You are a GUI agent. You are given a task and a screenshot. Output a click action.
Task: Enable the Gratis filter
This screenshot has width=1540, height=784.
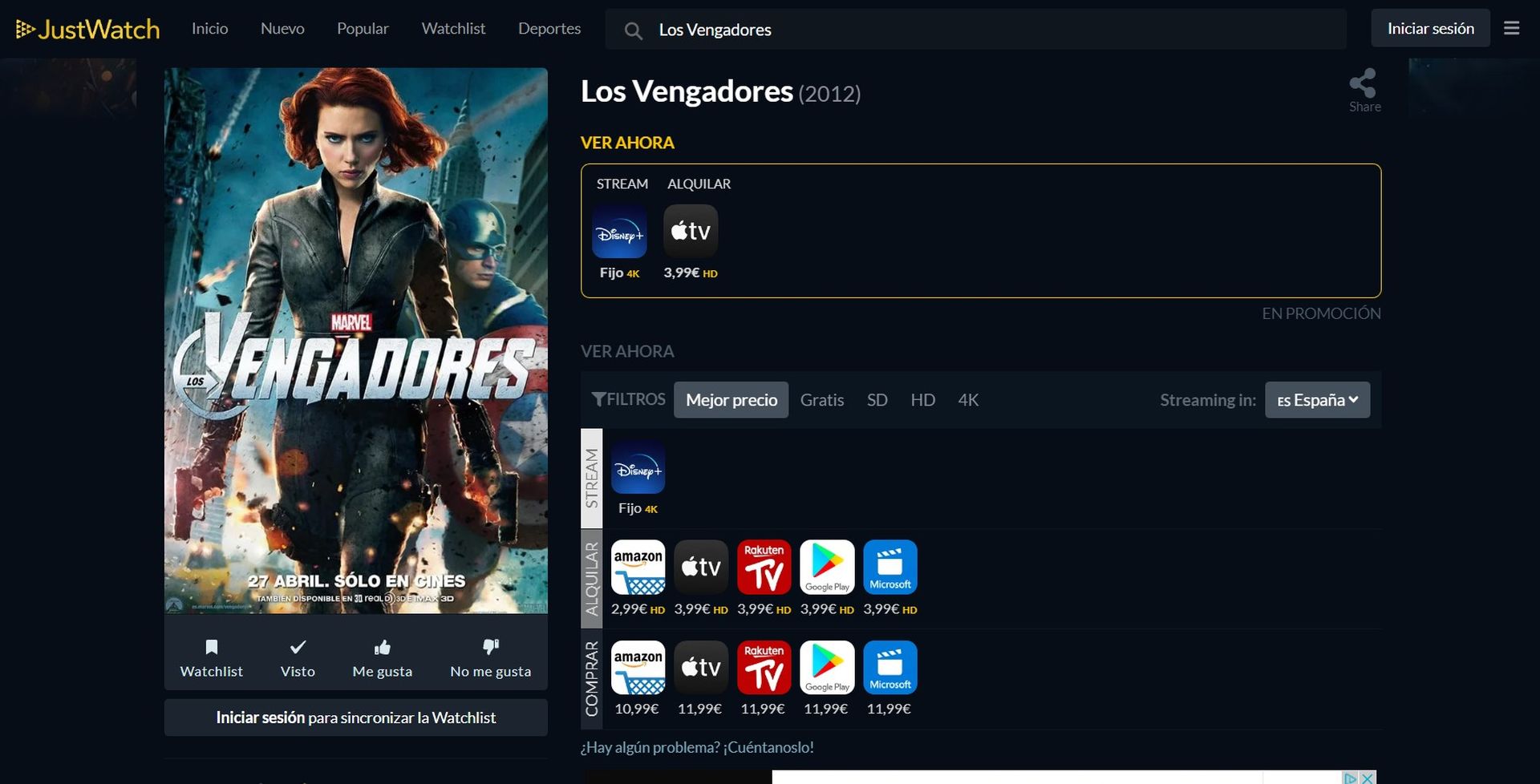[821, 399]
